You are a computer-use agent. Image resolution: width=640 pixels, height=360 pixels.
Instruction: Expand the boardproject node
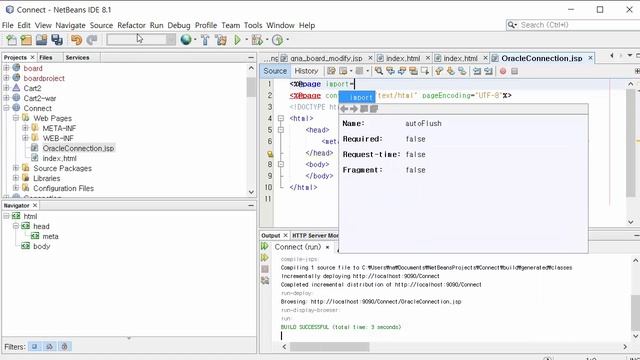pyautogui.click(x=7, y=78)
